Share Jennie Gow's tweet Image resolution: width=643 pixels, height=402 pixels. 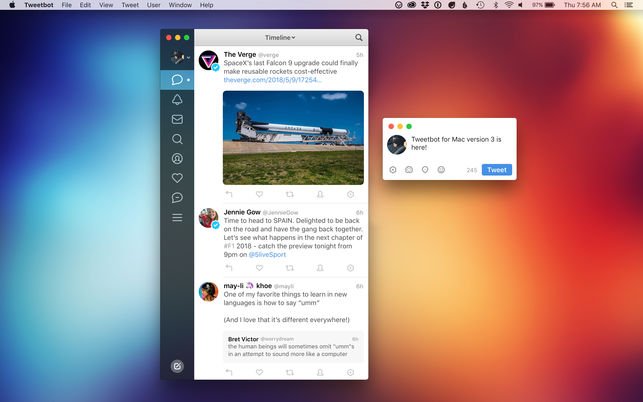point(320,268)
